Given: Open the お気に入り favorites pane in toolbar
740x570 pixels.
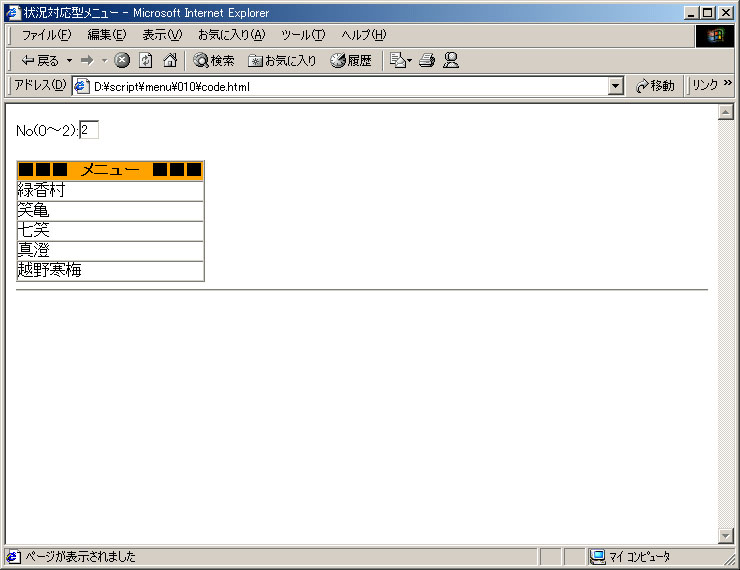Looking at the screenshot, I should point(282,60).
